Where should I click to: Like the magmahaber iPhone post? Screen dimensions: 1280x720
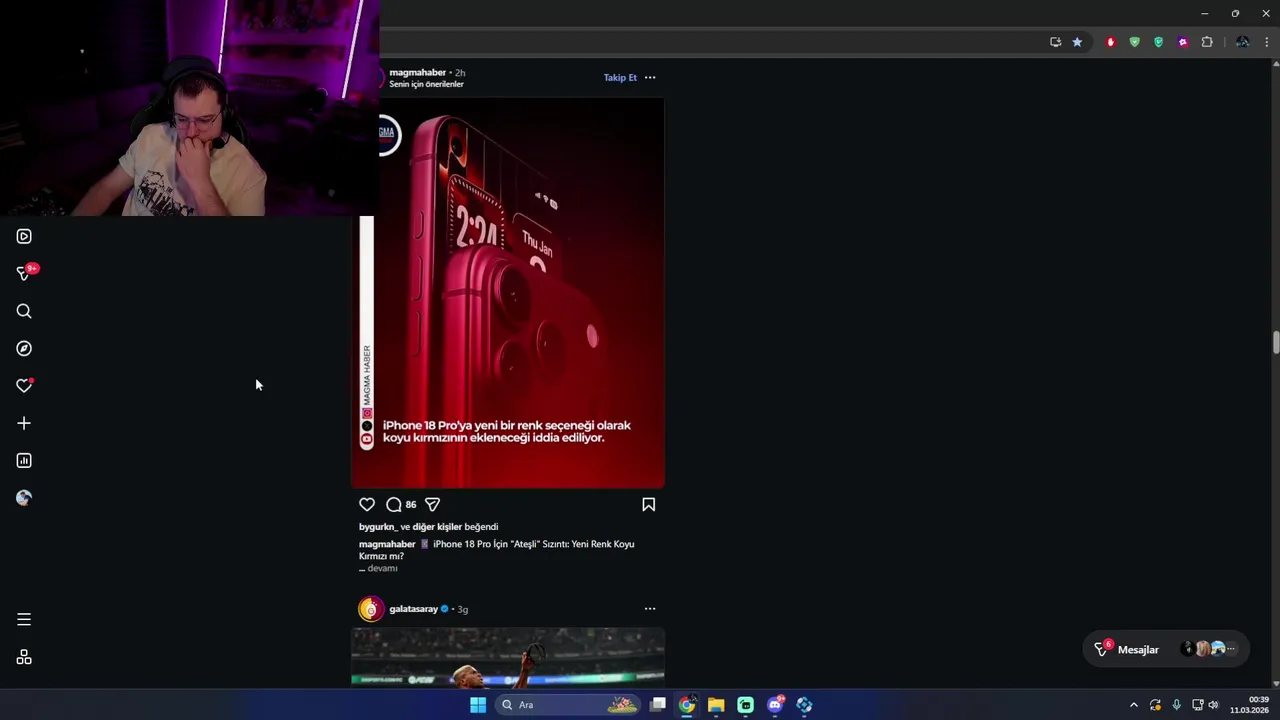tap(367, 505)
